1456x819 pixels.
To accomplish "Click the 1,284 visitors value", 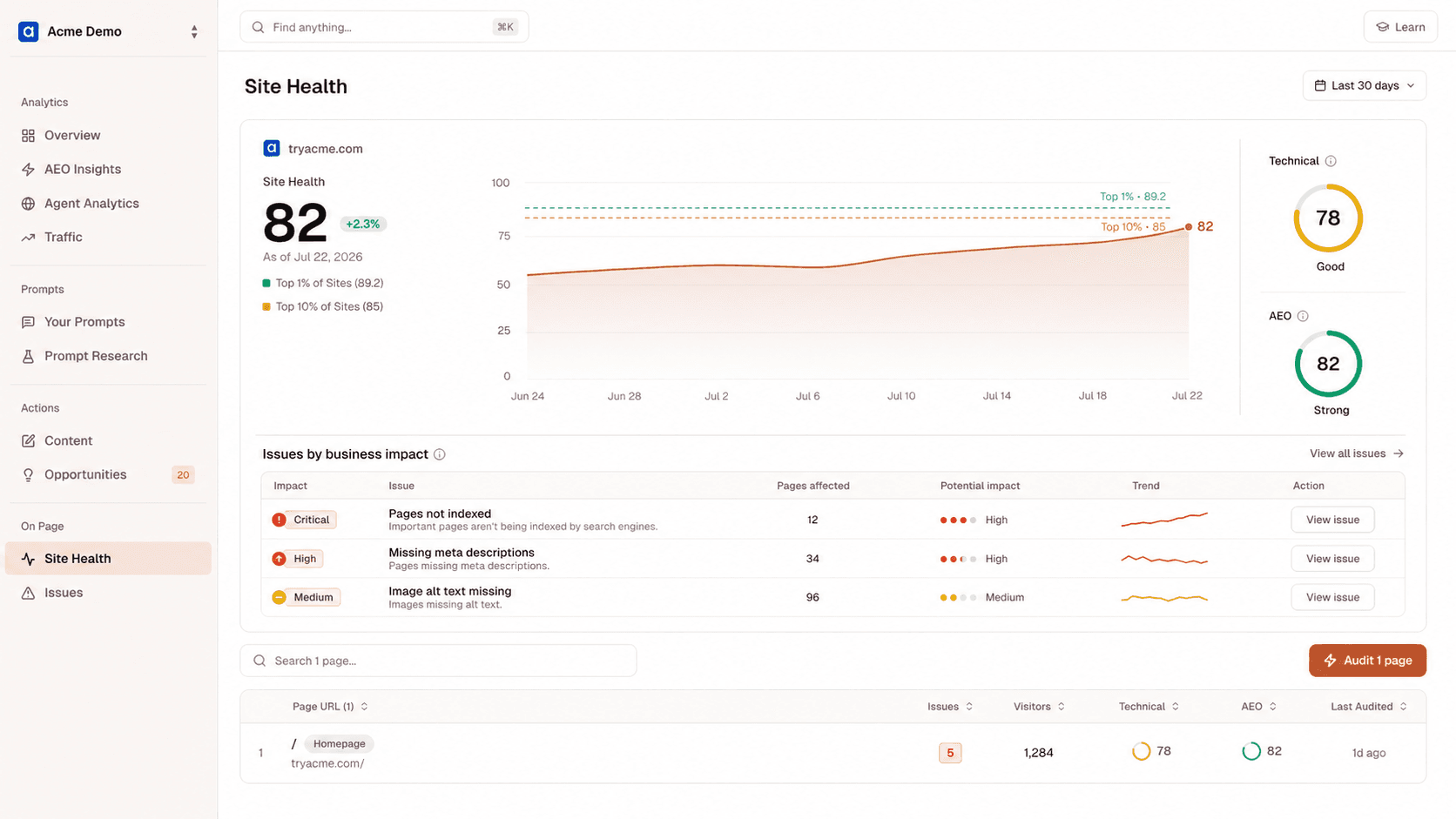I will pyautogui.click(x=1038, y=753).
